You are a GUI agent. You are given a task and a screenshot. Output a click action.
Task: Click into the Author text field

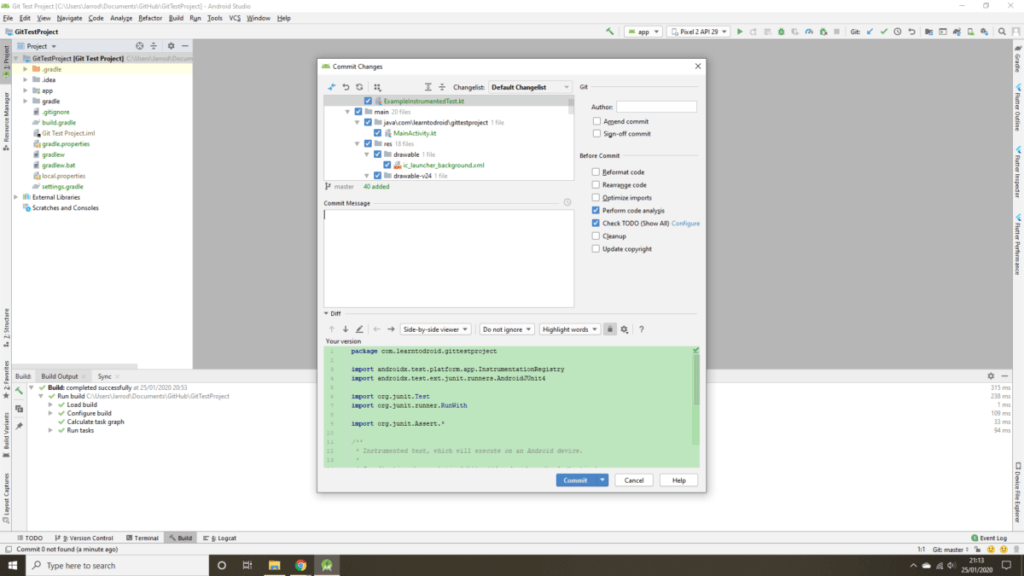coord(656,107)
